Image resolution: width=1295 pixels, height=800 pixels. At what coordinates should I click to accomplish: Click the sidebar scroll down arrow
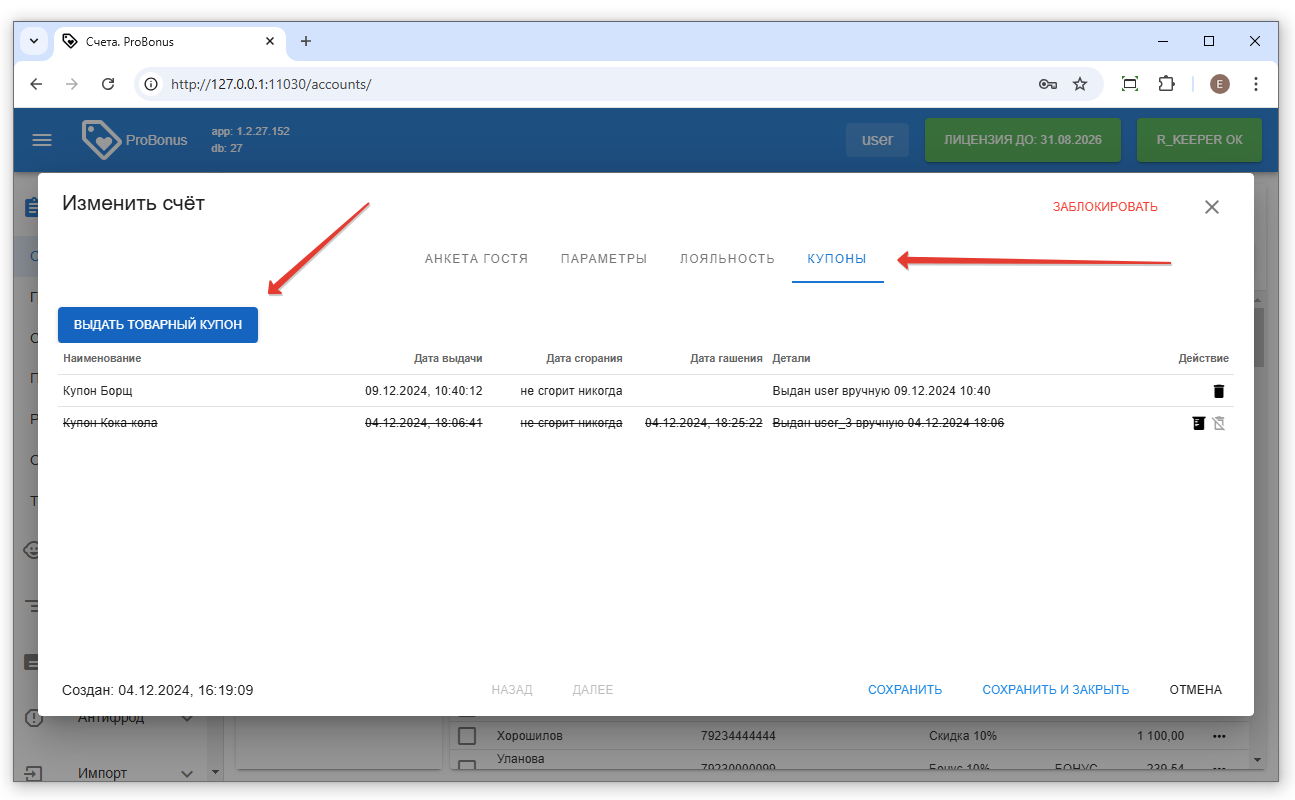click(214, 773)
